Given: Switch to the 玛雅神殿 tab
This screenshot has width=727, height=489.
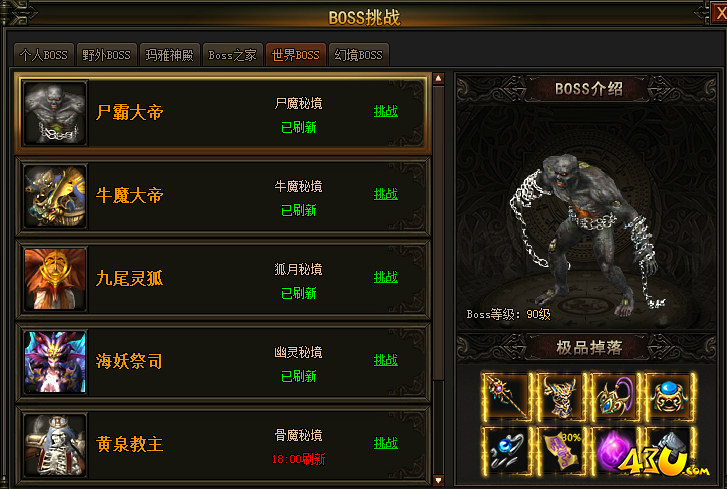Looking at the screenshot, I should point(170,55).
